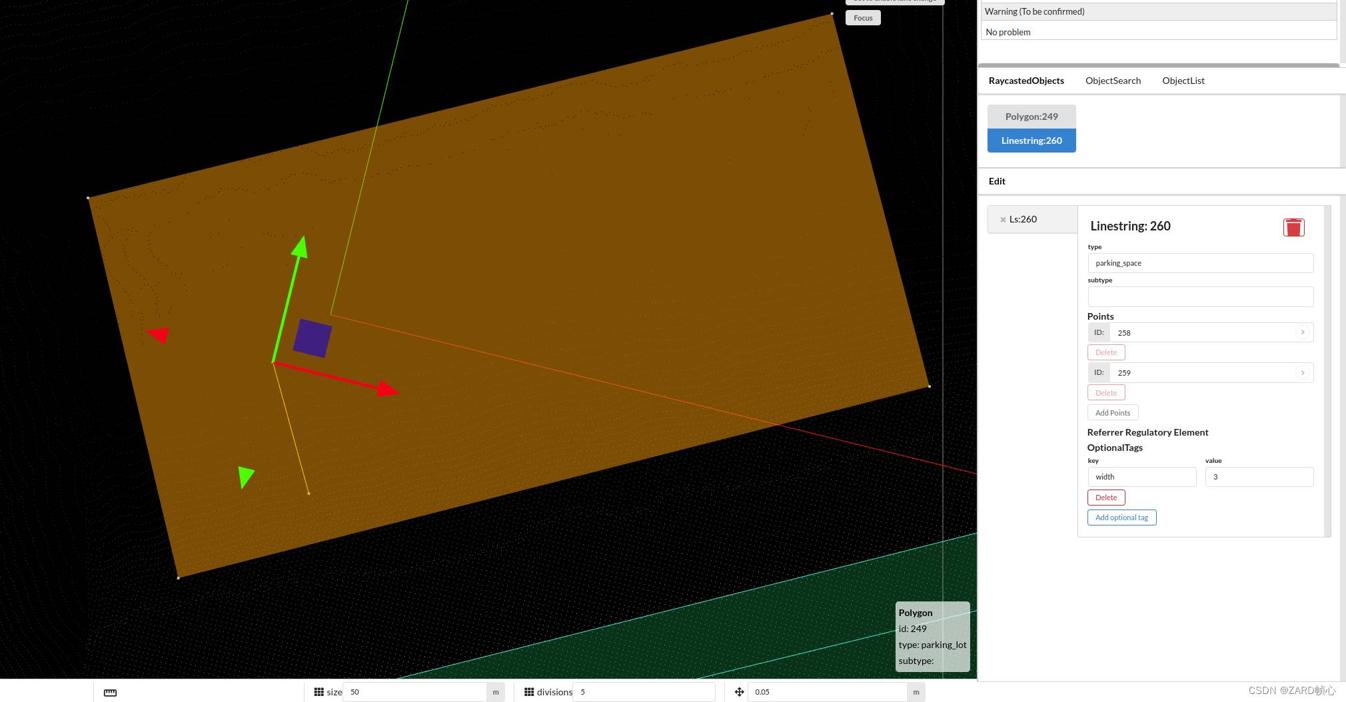This screenshot has width=1346, height=702.
Task: Click the green Y-axis arrow head
Action: click(x=299, y=247)
